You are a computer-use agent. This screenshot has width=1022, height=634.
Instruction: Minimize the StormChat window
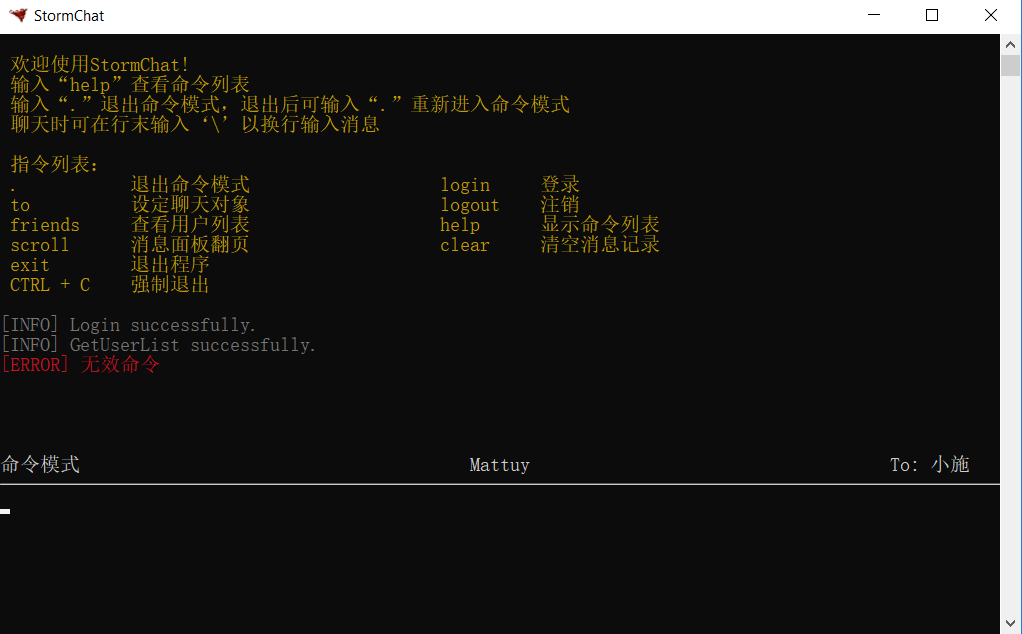(x=874, y=15)
